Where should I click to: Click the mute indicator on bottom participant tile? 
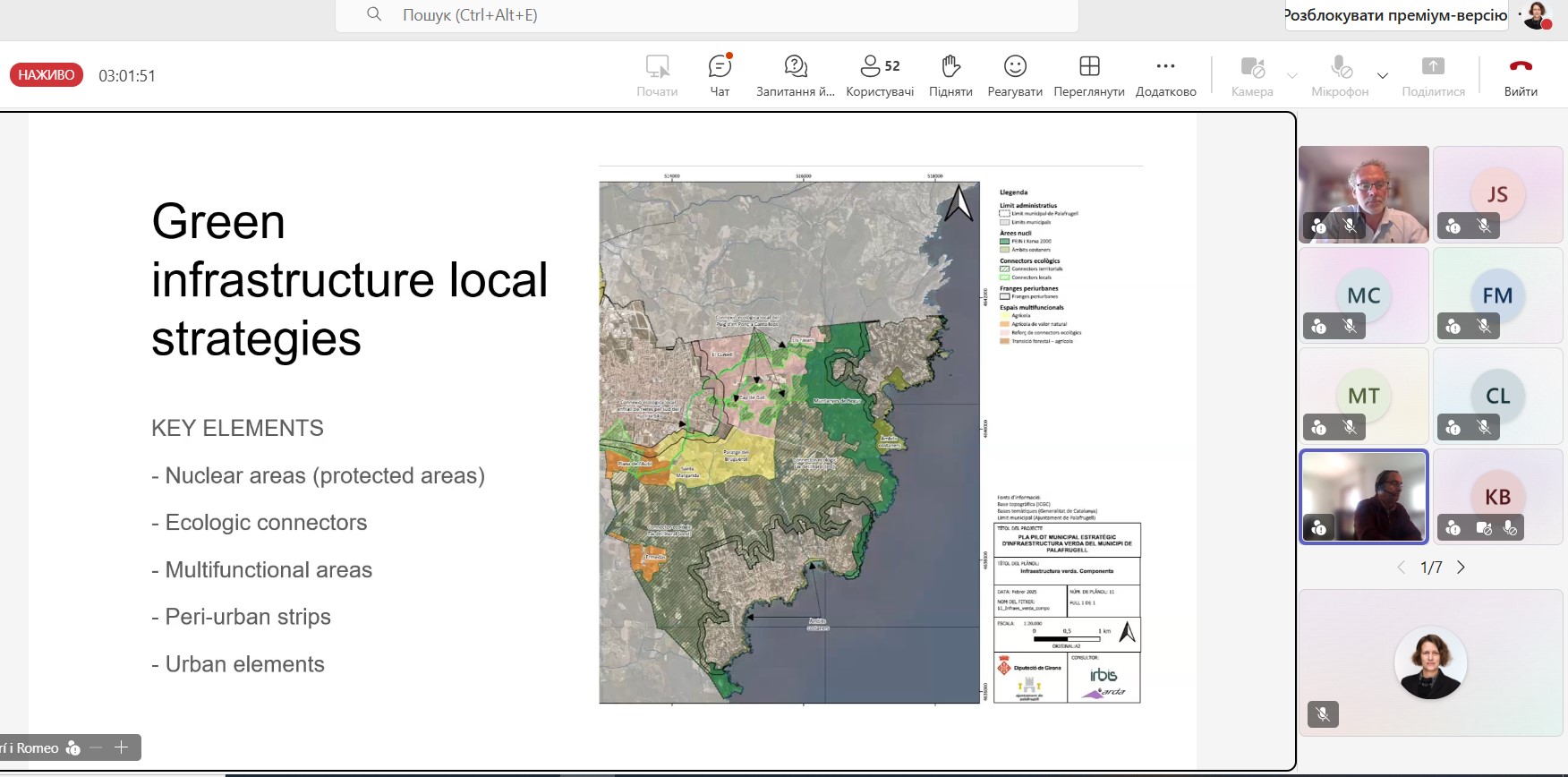click(x=1323, y=714)
